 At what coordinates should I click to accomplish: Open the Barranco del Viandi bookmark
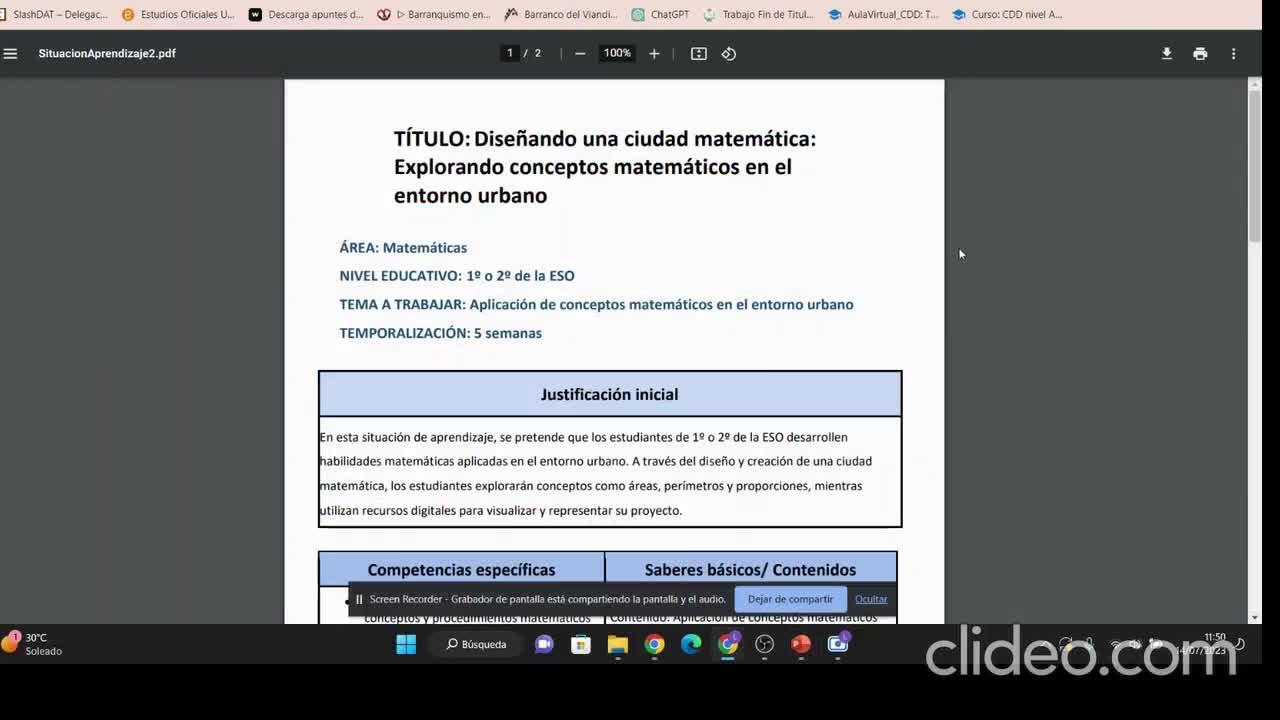[x=561, y=15]
